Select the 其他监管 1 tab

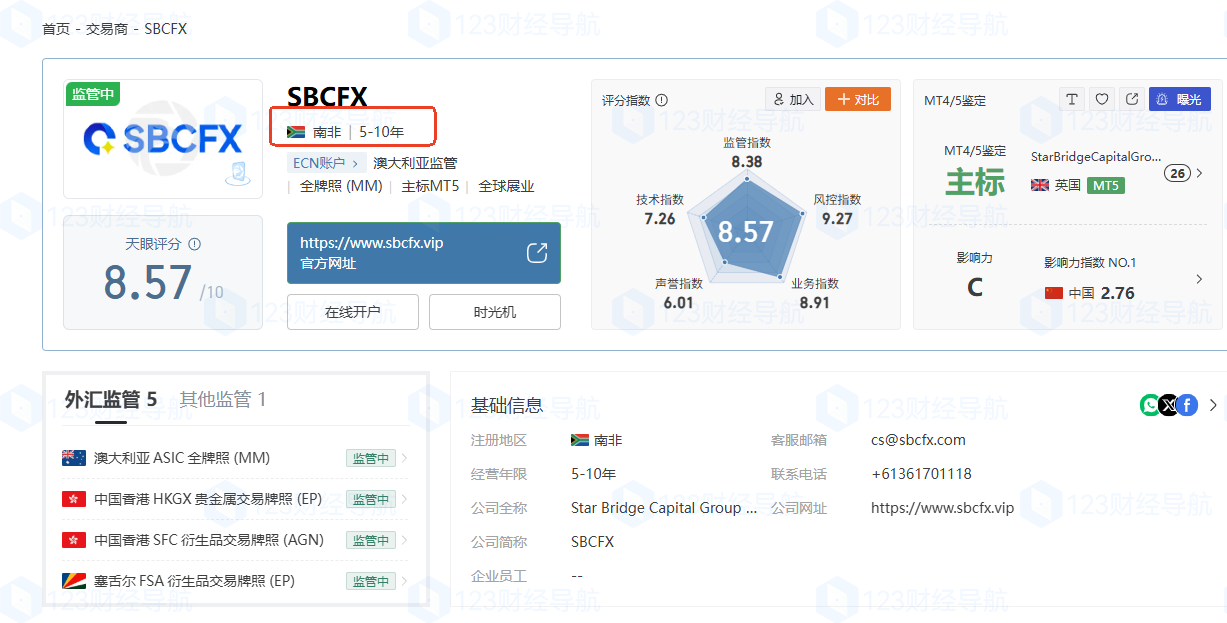point(223,400)
